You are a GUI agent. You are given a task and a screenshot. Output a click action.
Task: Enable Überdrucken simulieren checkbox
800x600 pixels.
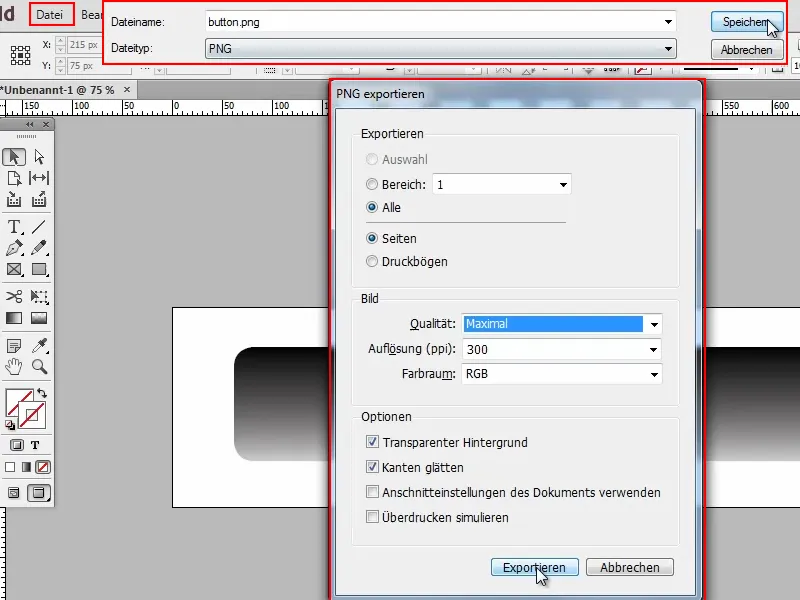[x=372, y=517]
